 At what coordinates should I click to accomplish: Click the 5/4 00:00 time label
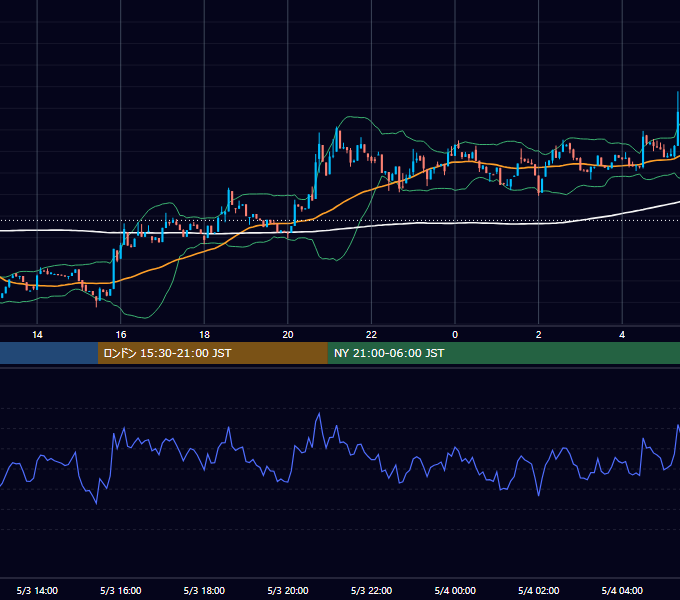click(x=455, y=590)
